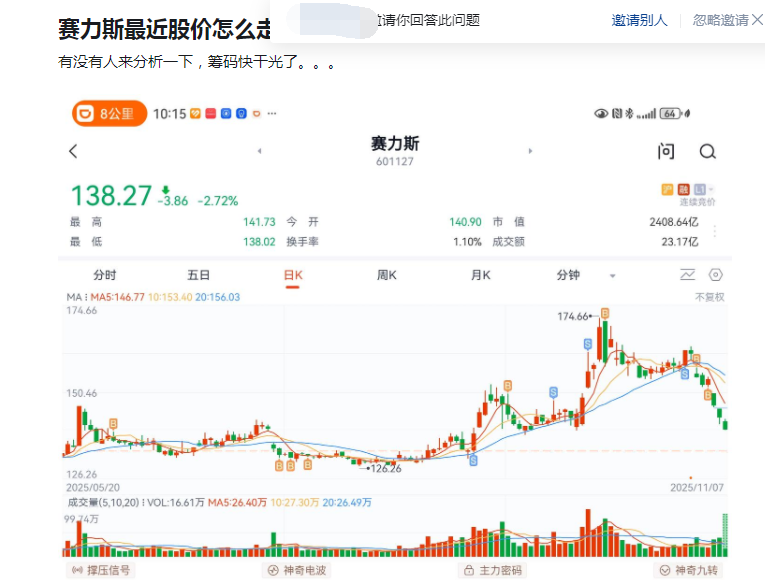Click the 138.27 current price
Image resolution: width=765 pixels, height=580 pixels.
(x=111, y=196)
